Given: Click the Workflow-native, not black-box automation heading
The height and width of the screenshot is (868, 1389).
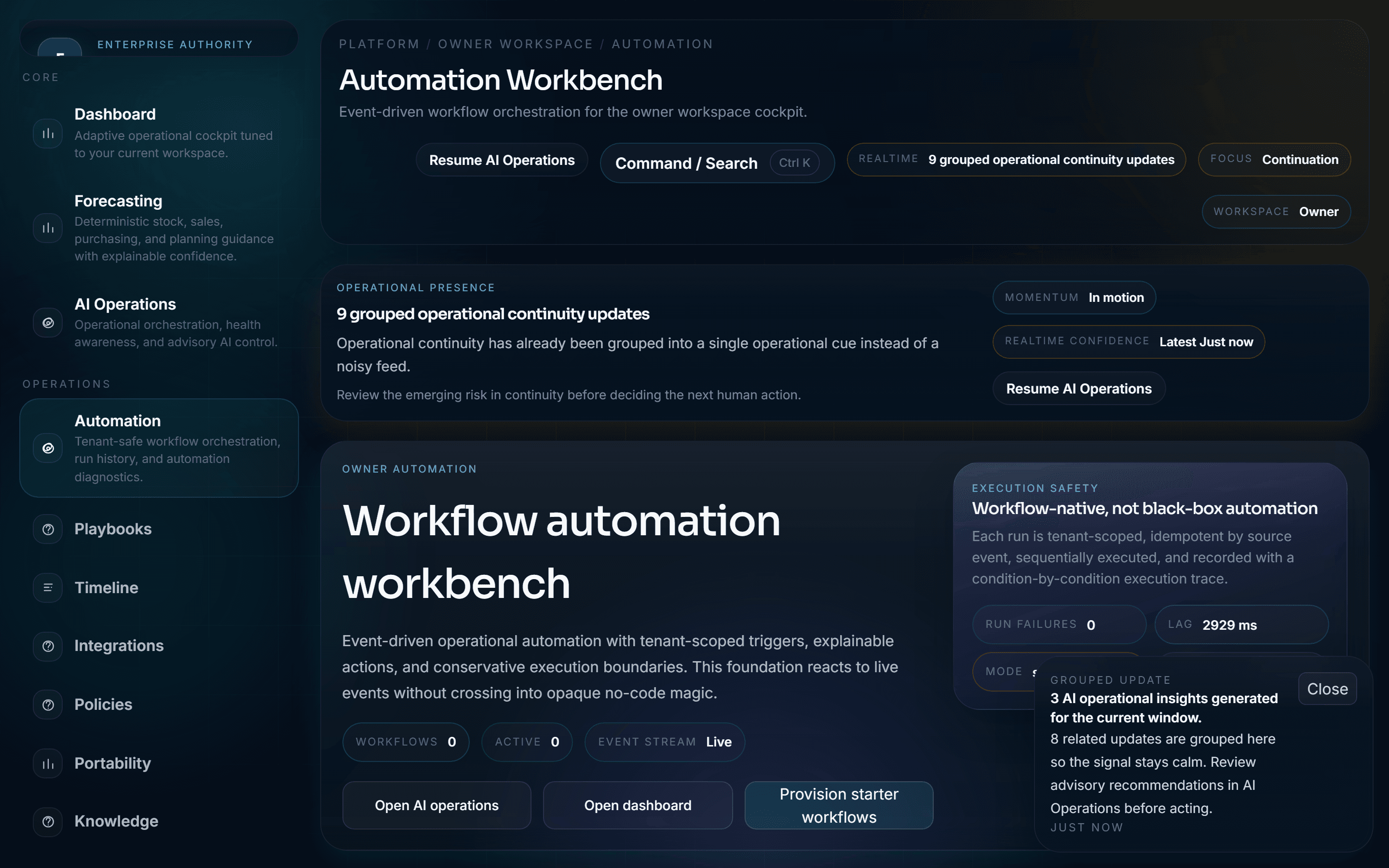Looking at the screenshot, I should point(1144,509).
